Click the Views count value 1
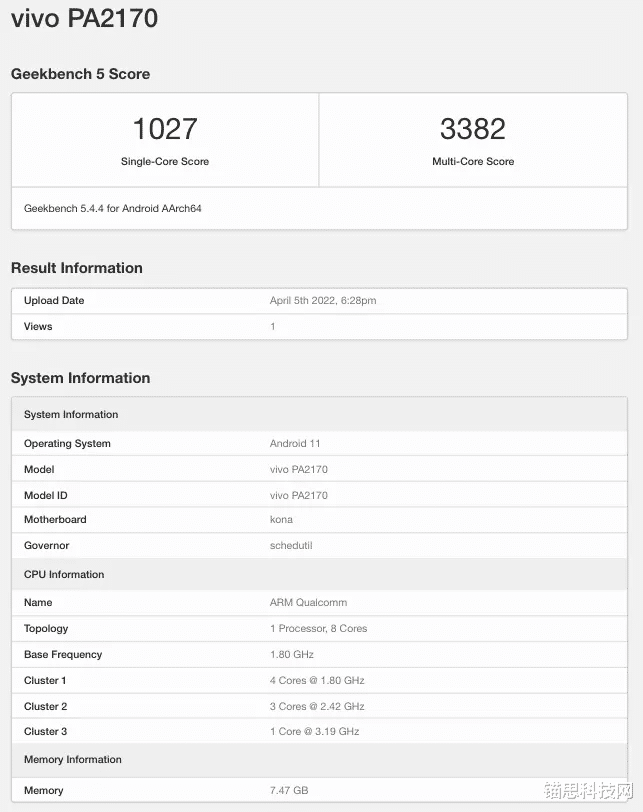 272,326
